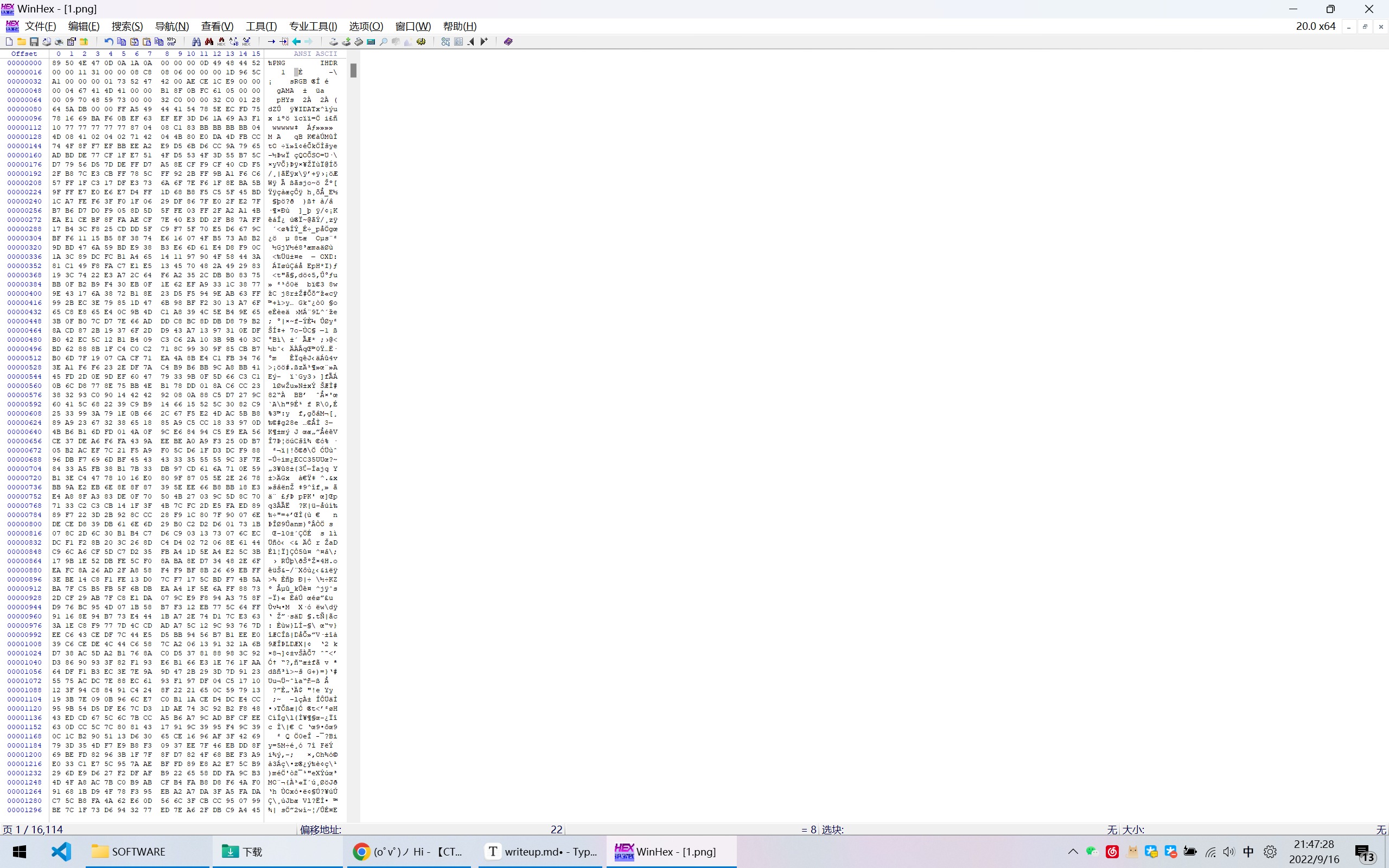Click the Go to offset arrow icon
1389x868 pixels.
pos(271,41)
